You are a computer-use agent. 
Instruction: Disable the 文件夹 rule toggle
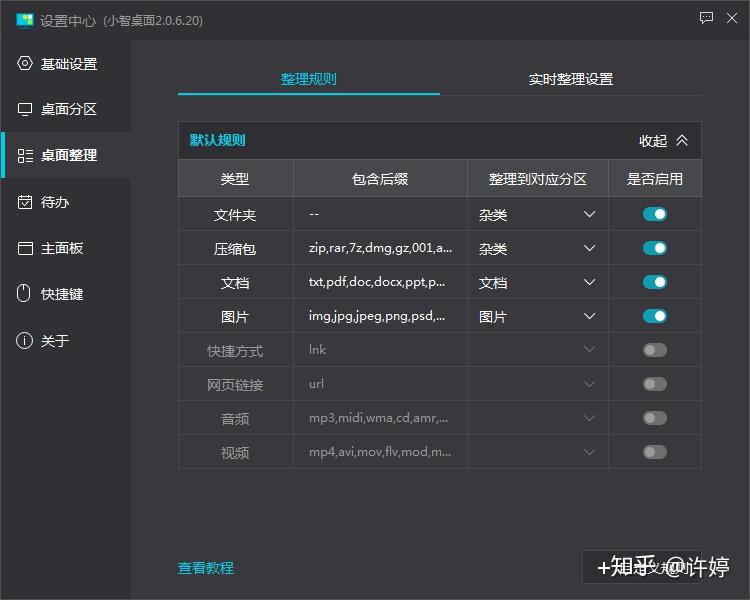click(x=654, y=214)
